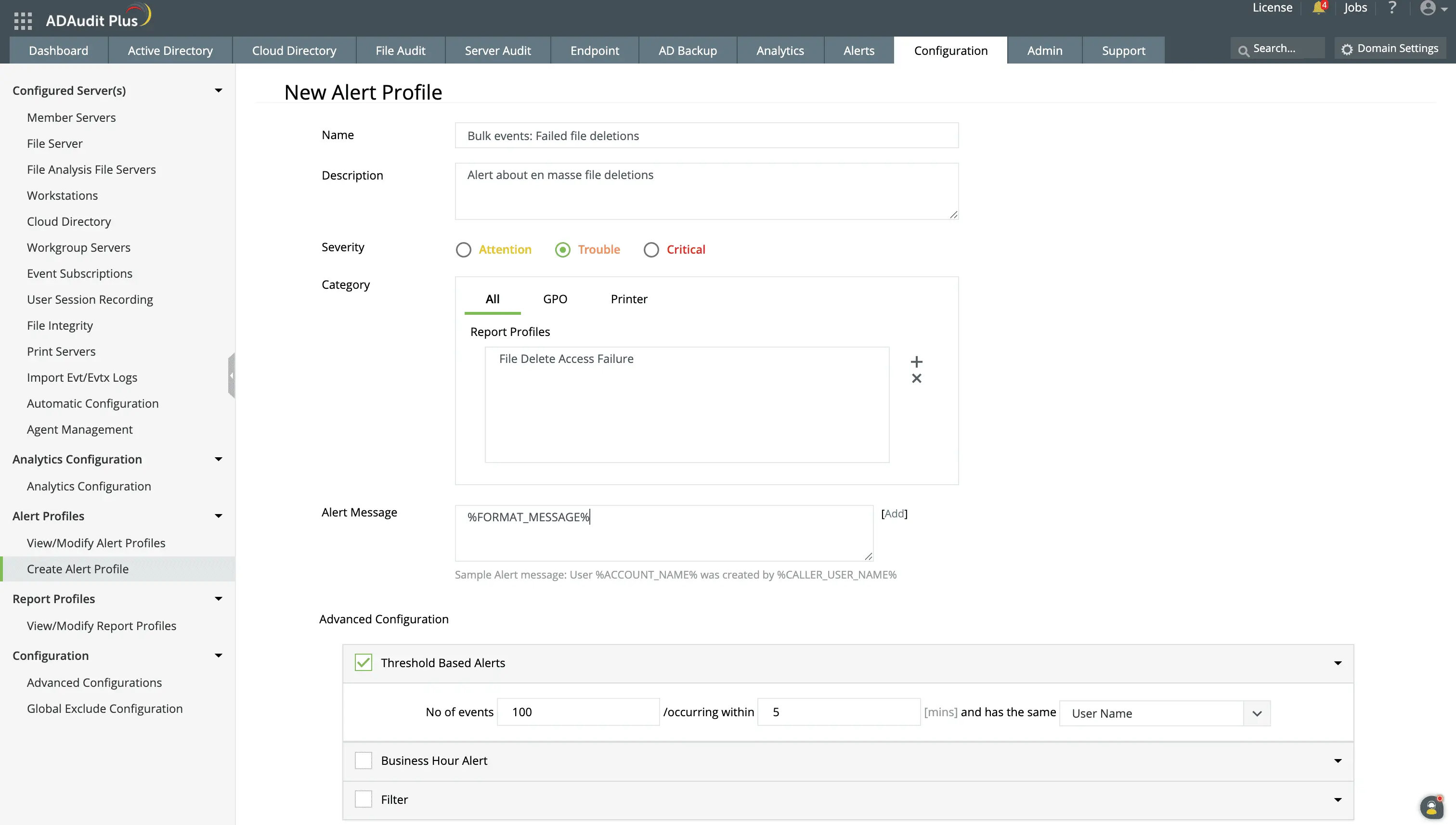Open User Session Recording in sidebar

[90, 299]
